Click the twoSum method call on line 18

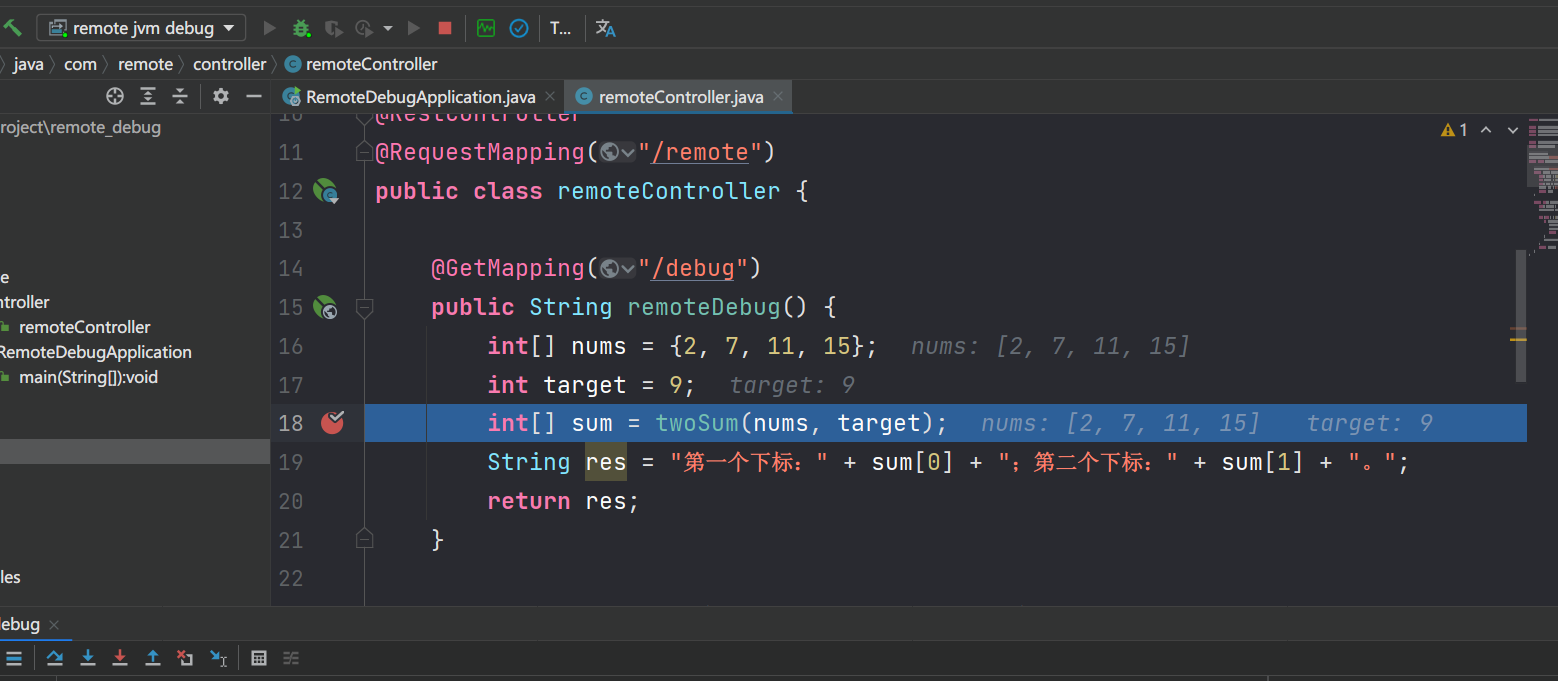[696, 423]
